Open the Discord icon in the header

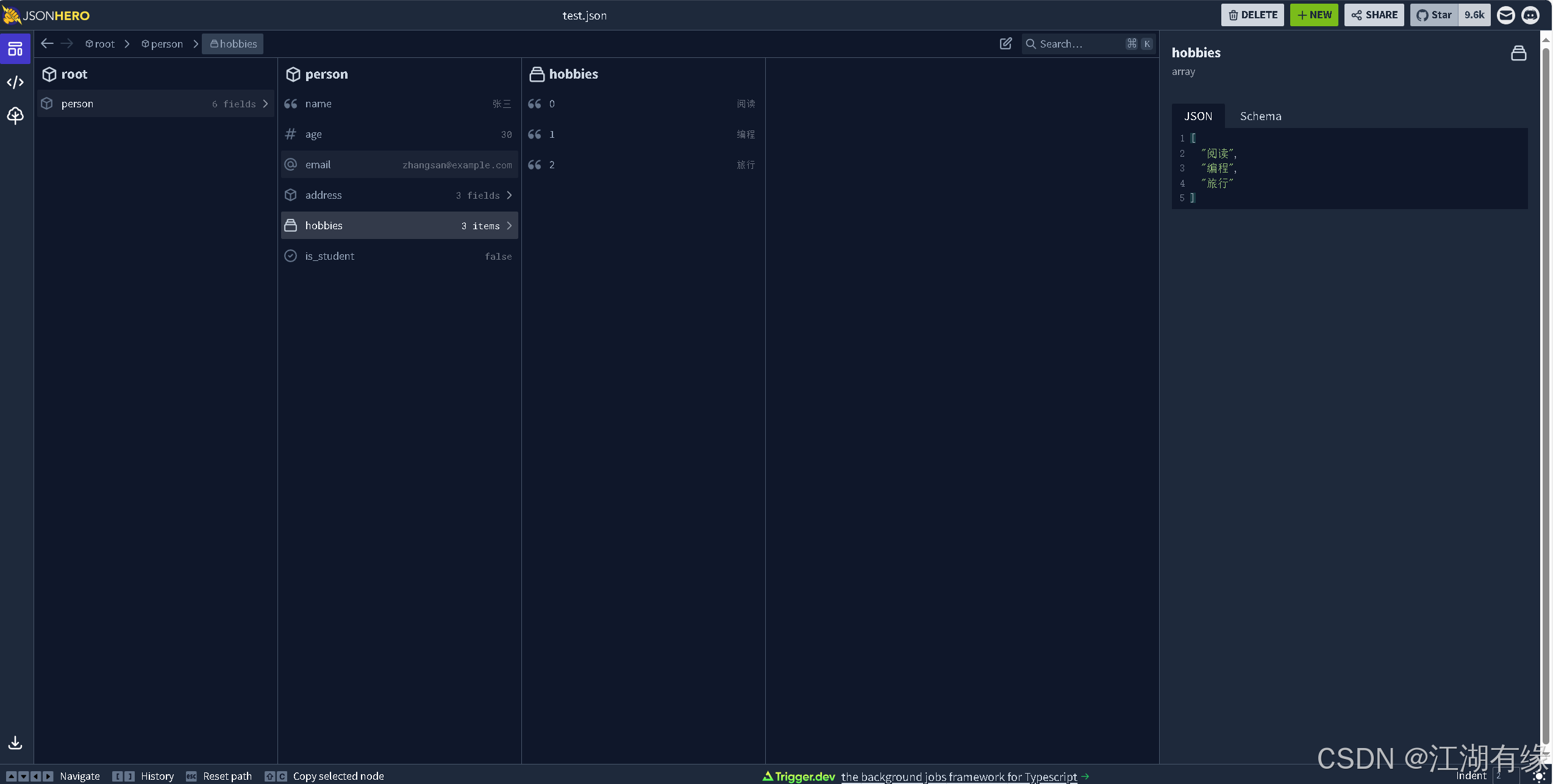point(1530,15)
